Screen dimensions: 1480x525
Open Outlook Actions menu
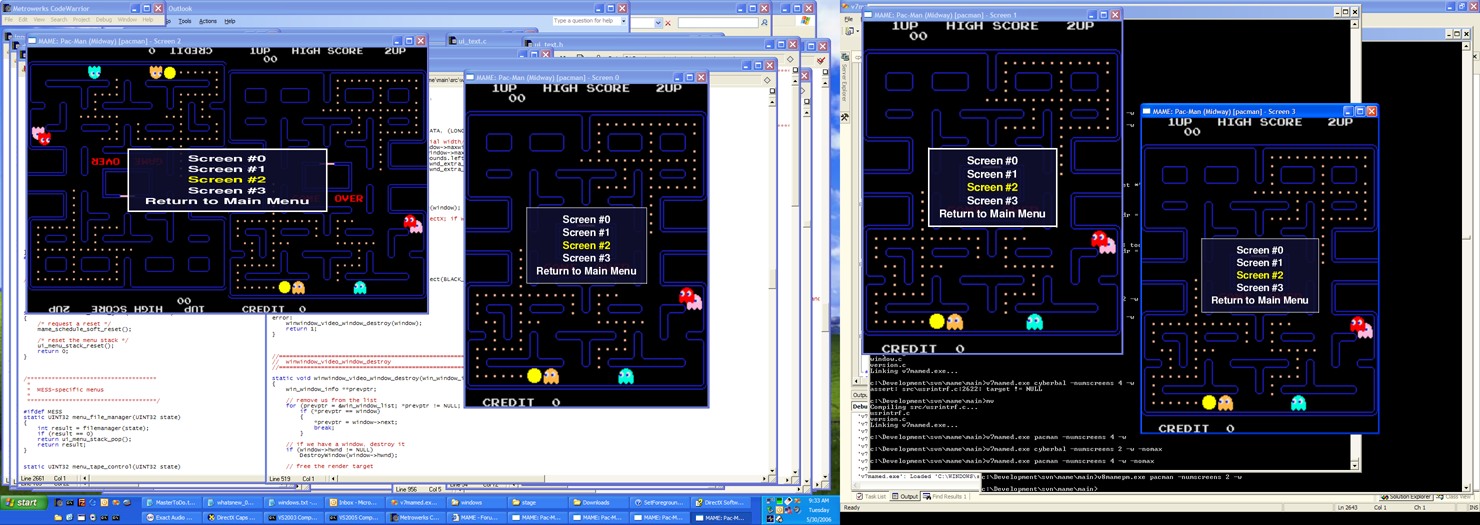tap(208, 21)
